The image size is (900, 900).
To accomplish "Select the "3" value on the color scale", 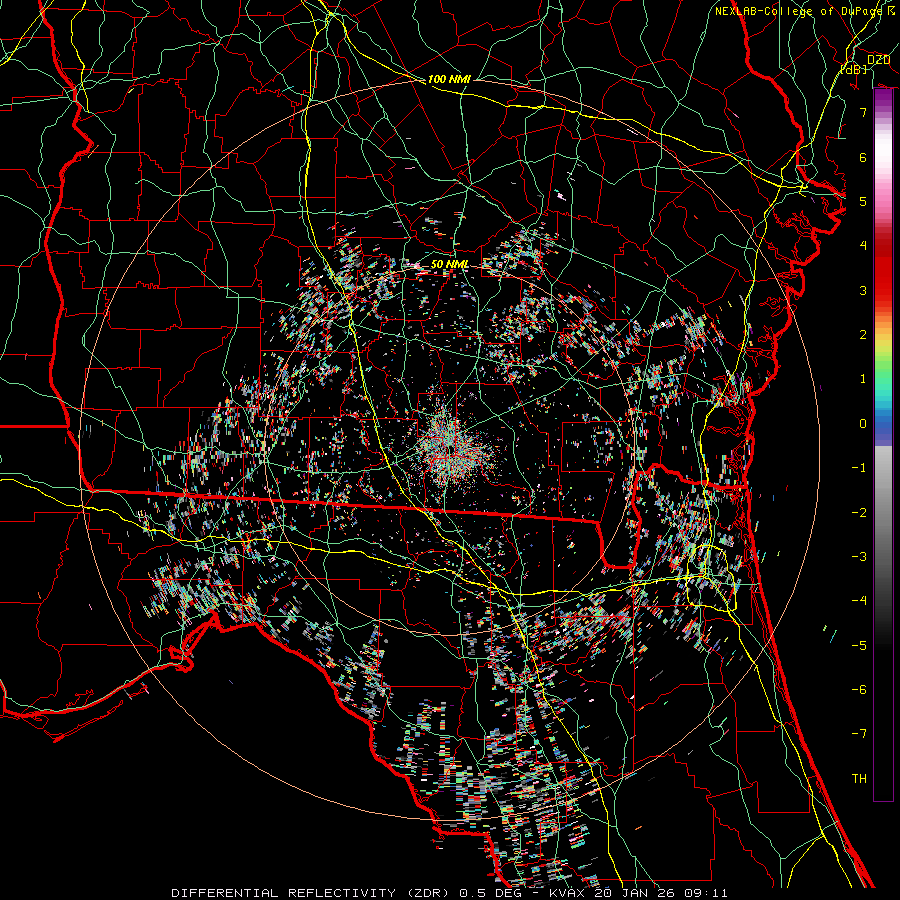I will point(863,290).
